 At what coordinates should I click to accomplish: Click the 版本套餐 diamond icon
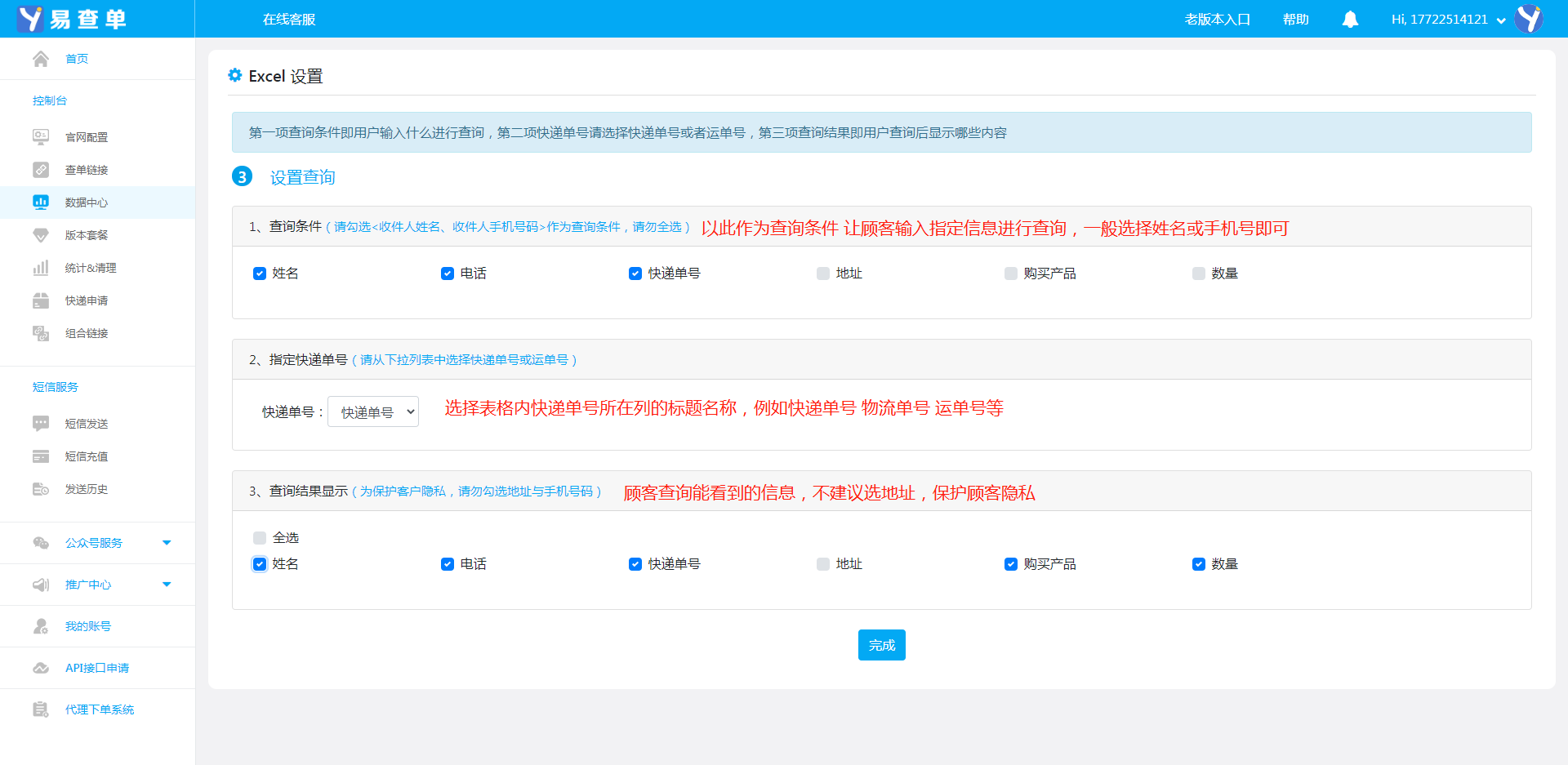(41, 235)
